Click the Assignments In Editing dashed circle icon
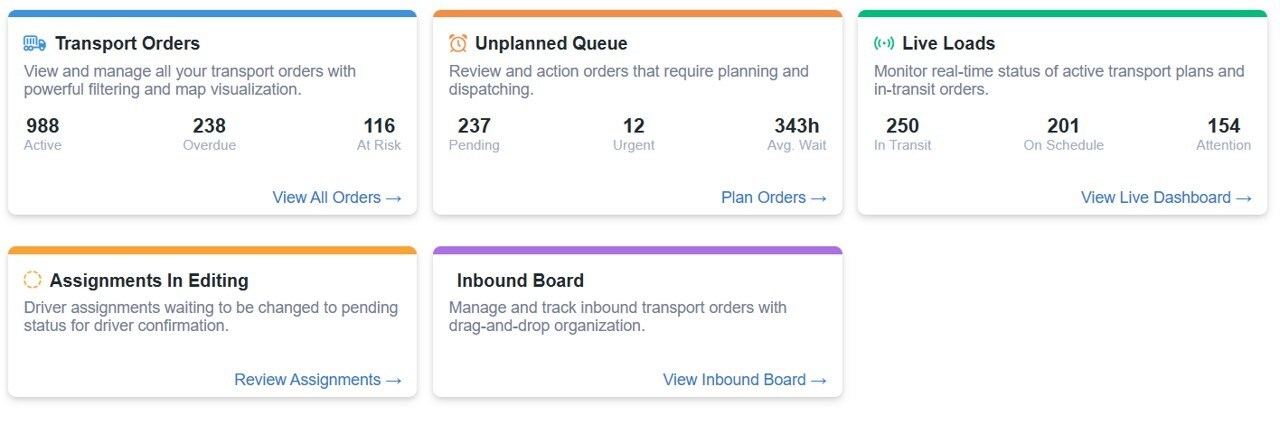 click(33, 280)
